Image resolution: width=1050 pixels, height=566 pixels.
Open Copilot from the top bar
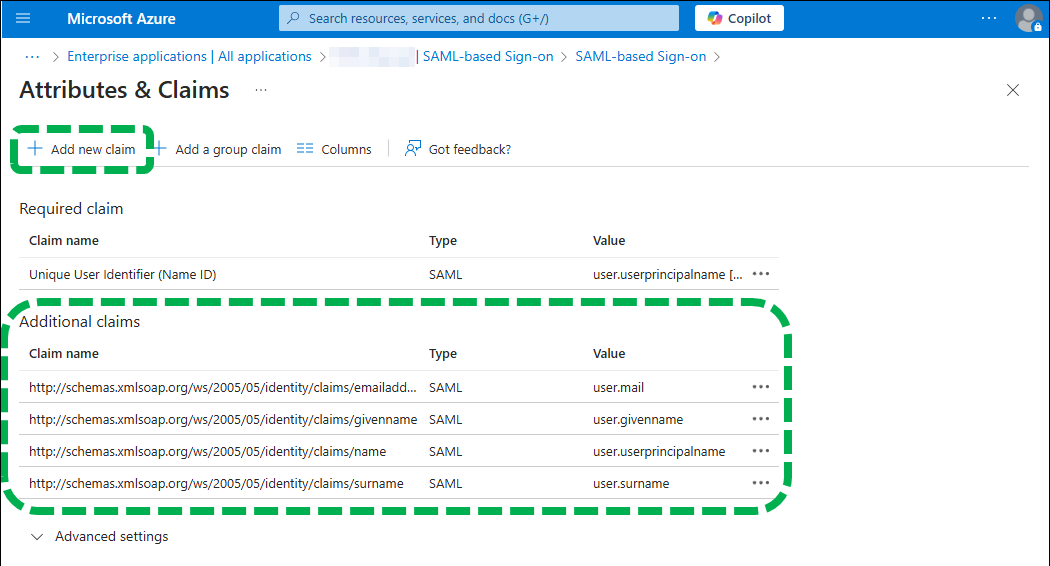pos(739,18)
